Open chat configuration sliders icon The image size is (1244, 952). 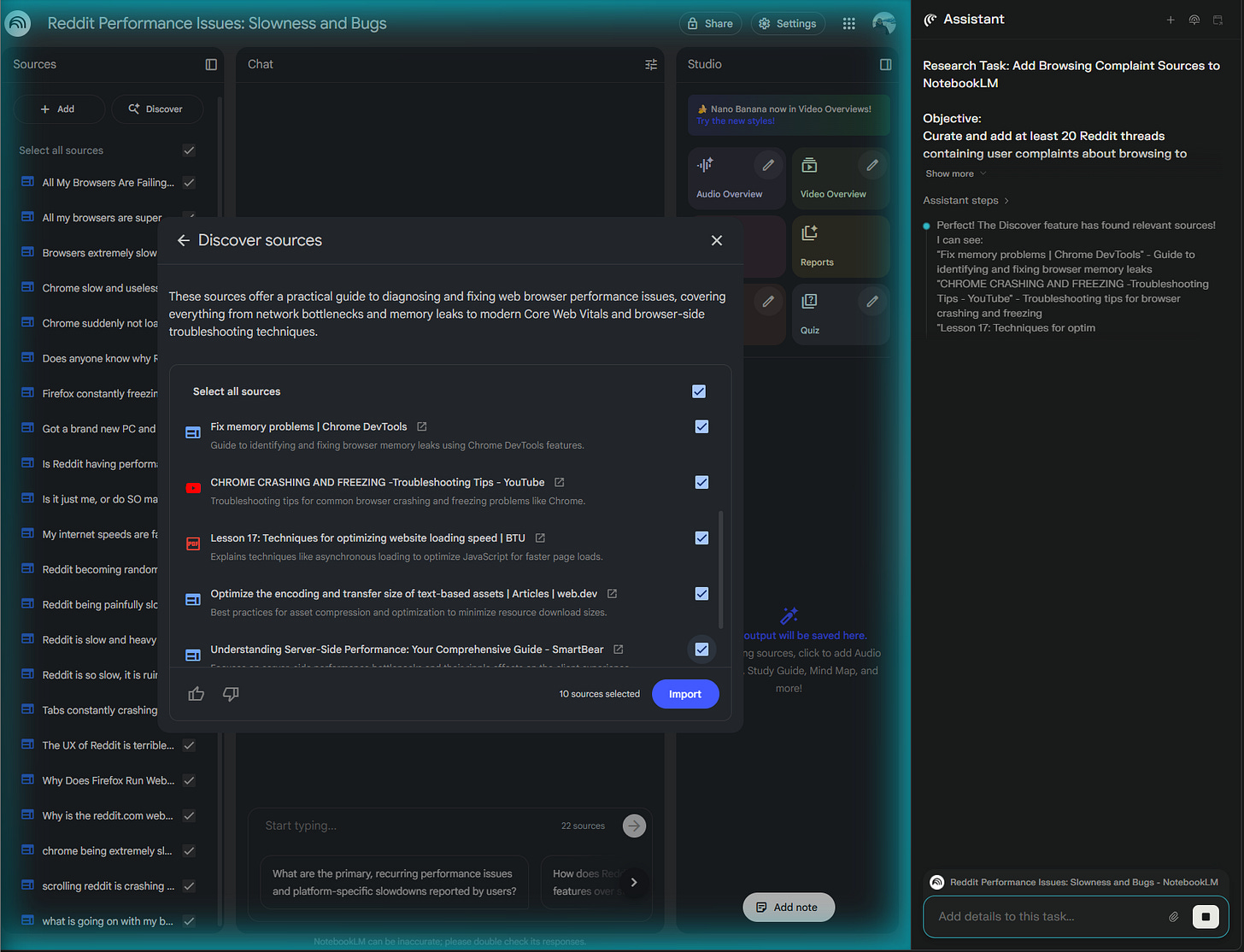(x=651, y=64)
